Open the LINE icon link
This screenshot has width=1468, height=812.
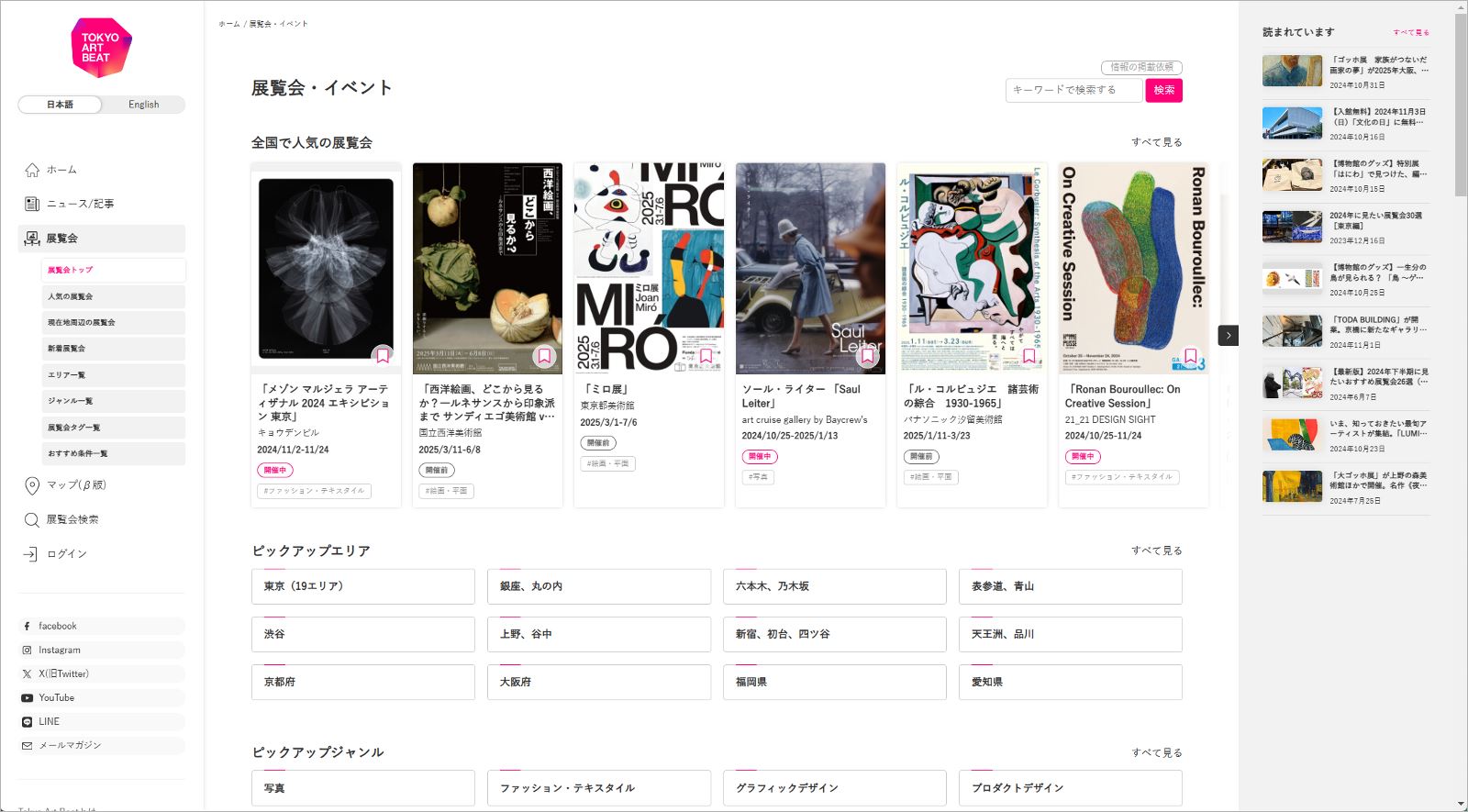27,721
